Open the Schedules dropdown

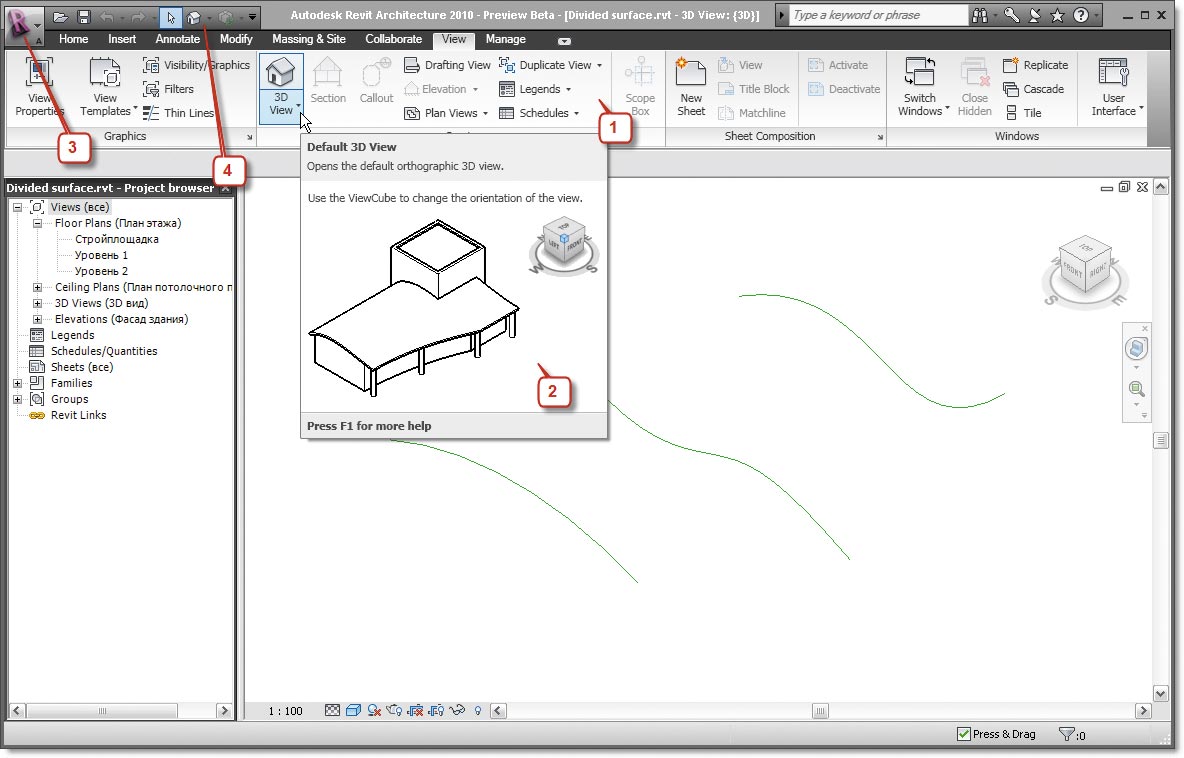[x=576, y=113]
